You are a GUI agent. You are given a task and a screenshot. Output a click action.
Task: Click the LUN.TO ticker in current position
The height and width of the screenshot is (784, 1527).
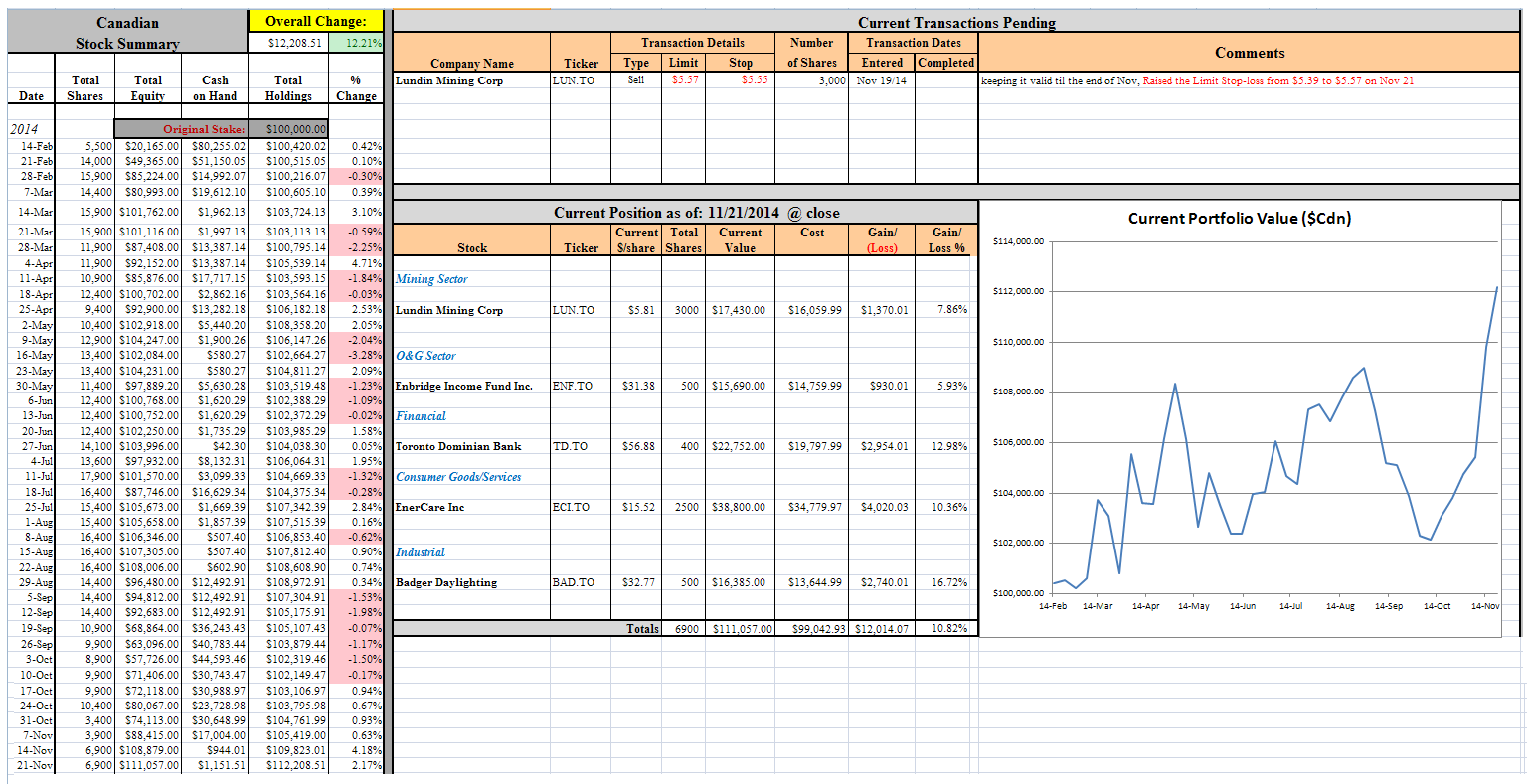point(574,310)
